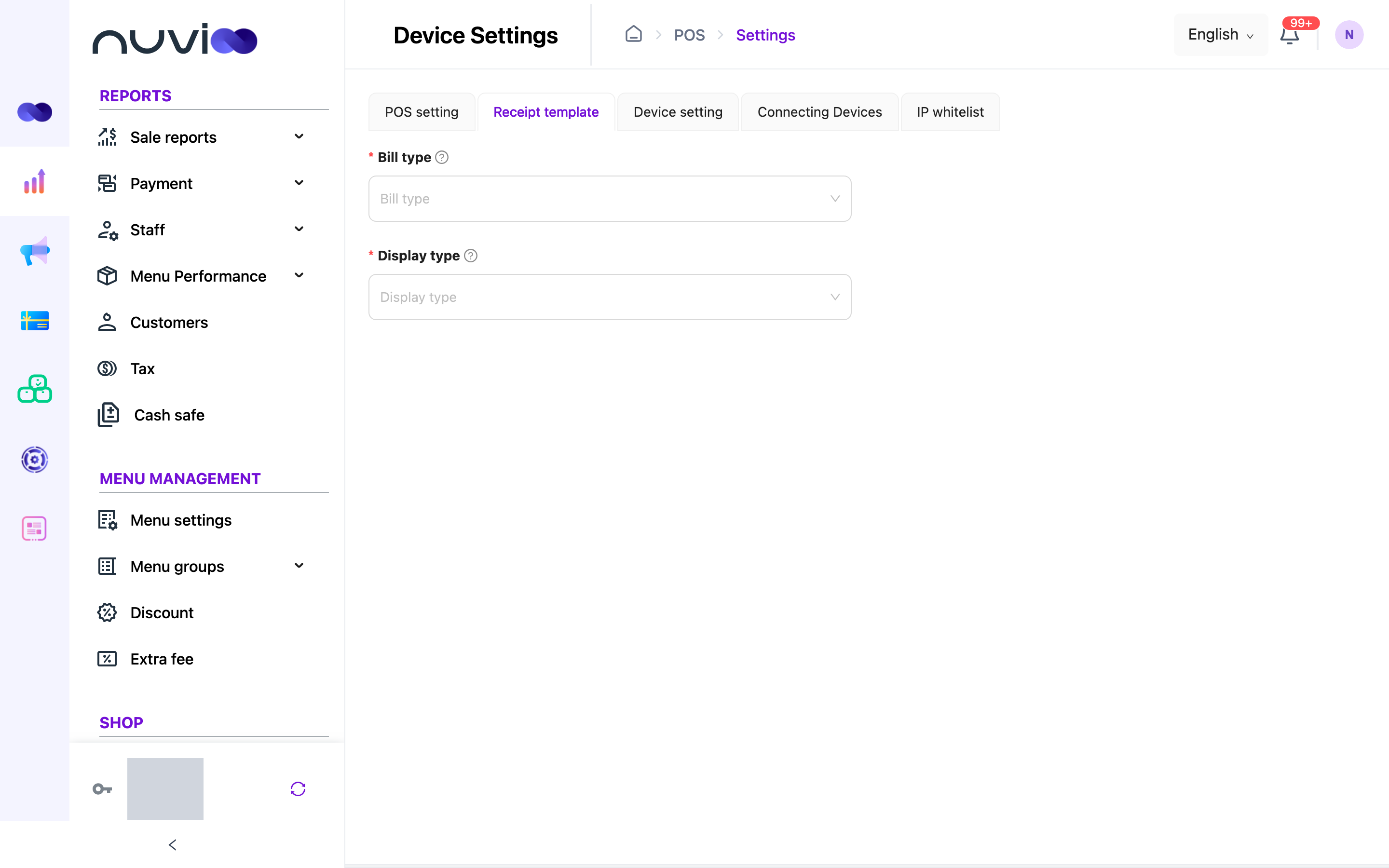The height and width of the screenshot is (868, 1389).
Task: Click the home icon in breadcrumb
Action: pos(633,34)
